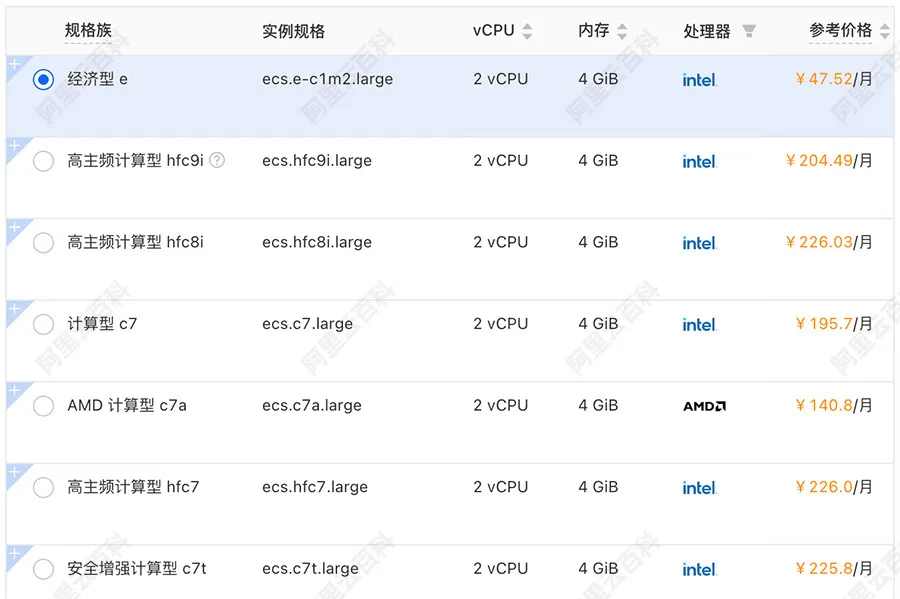This screenshot has height=599, width=900.
Task: Select the AMD 计算型 c7a radio button
Action: pos(43,406)
